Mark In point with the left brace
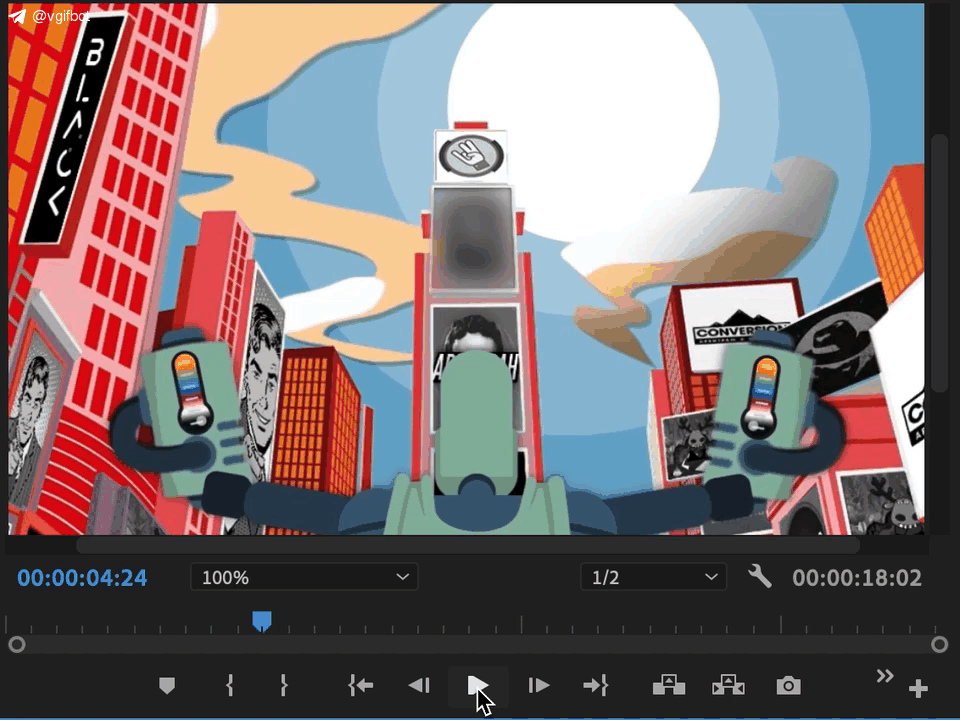The height and width of the screenshot is (720, 960). click(x=230, y=685)
